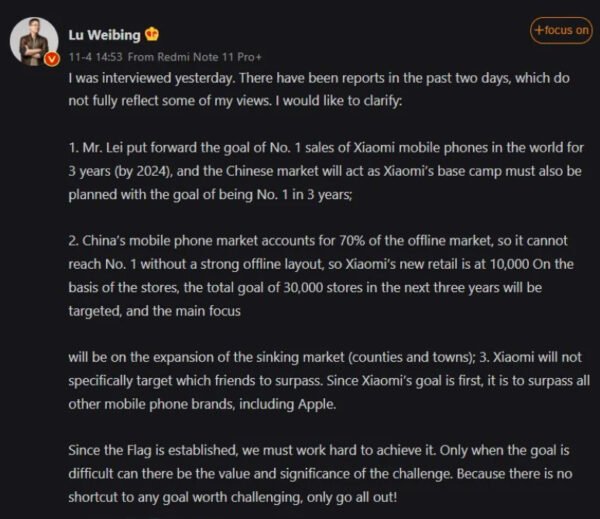
Task: Follow the user with the focus on button
Action: pyautogui.click(x=560, y=30)
